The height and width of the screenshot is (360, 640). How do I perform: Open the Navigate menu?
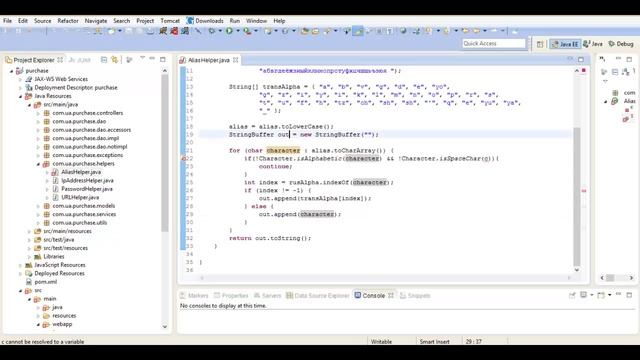coord(96,20)
